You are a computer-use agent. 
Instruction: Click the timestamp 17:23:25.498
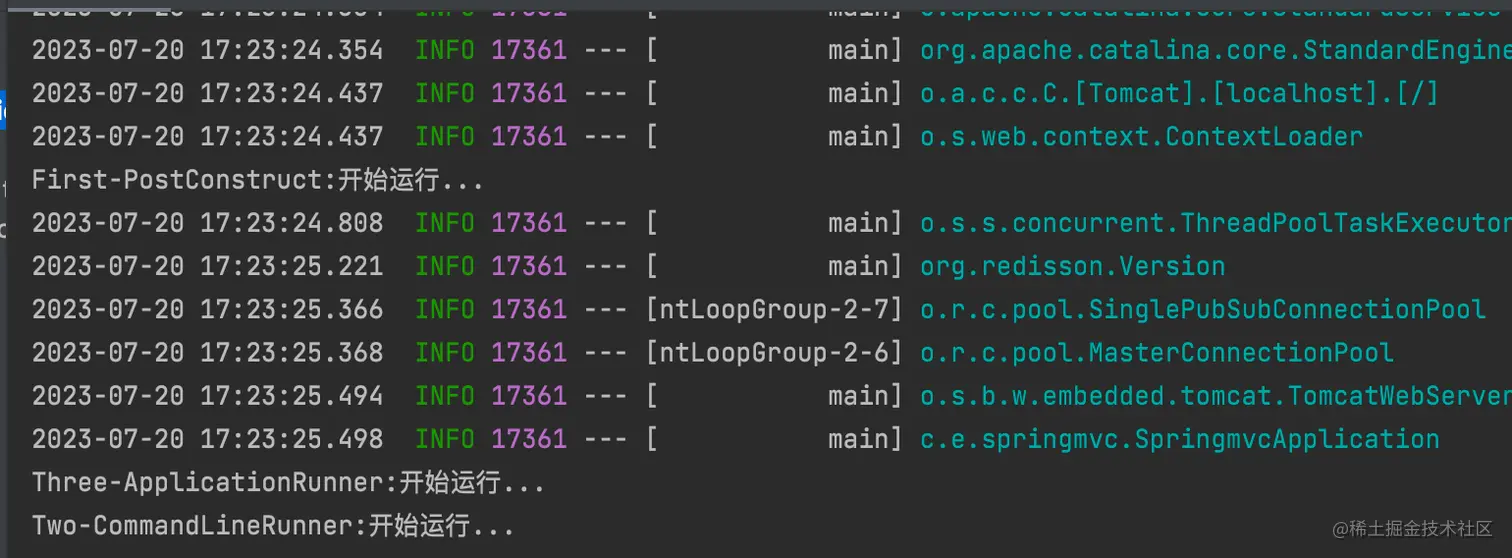pyautogui.click(x=291, y=439)
